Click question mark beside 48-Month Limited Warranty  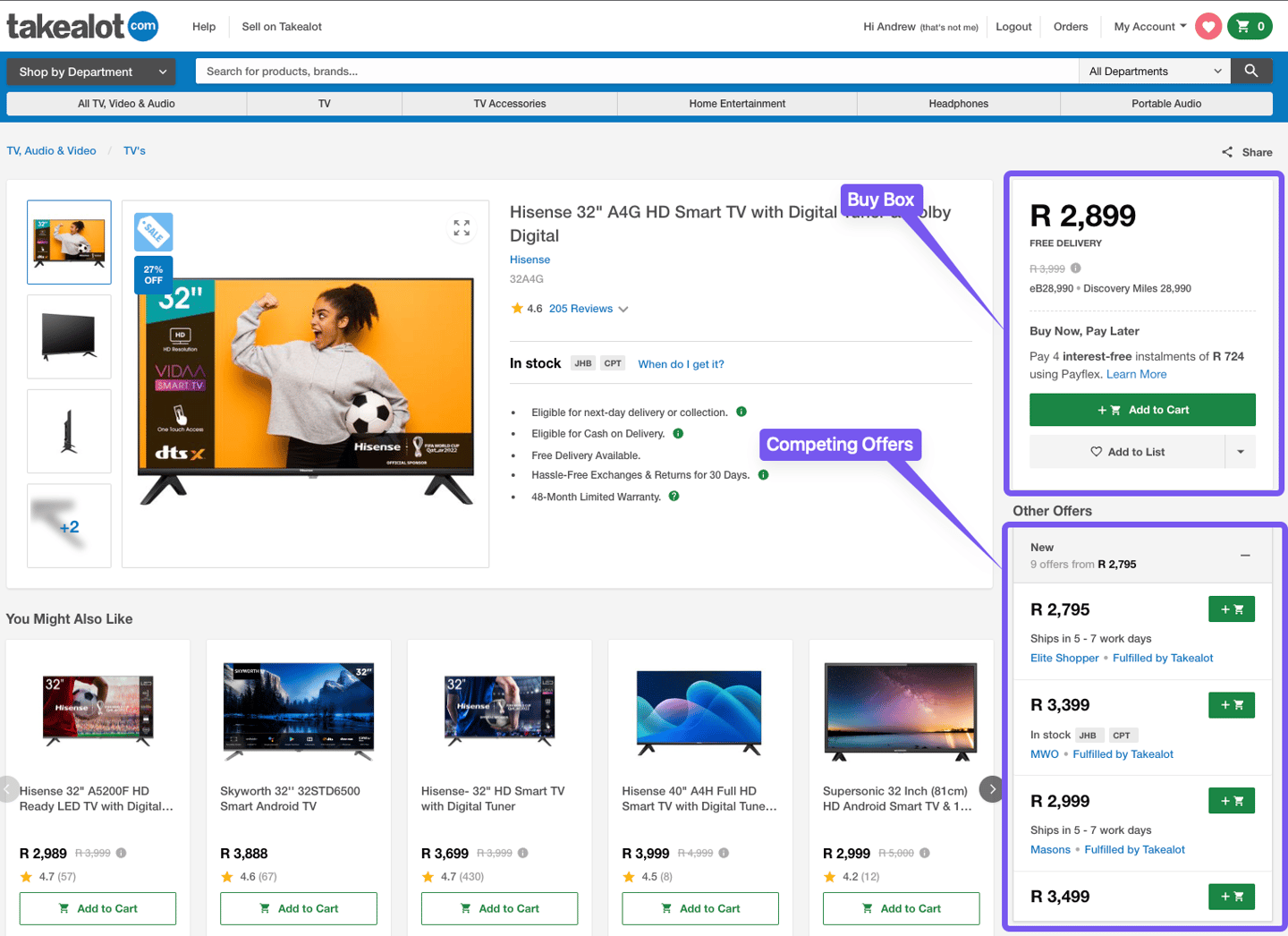click(674, 496)
